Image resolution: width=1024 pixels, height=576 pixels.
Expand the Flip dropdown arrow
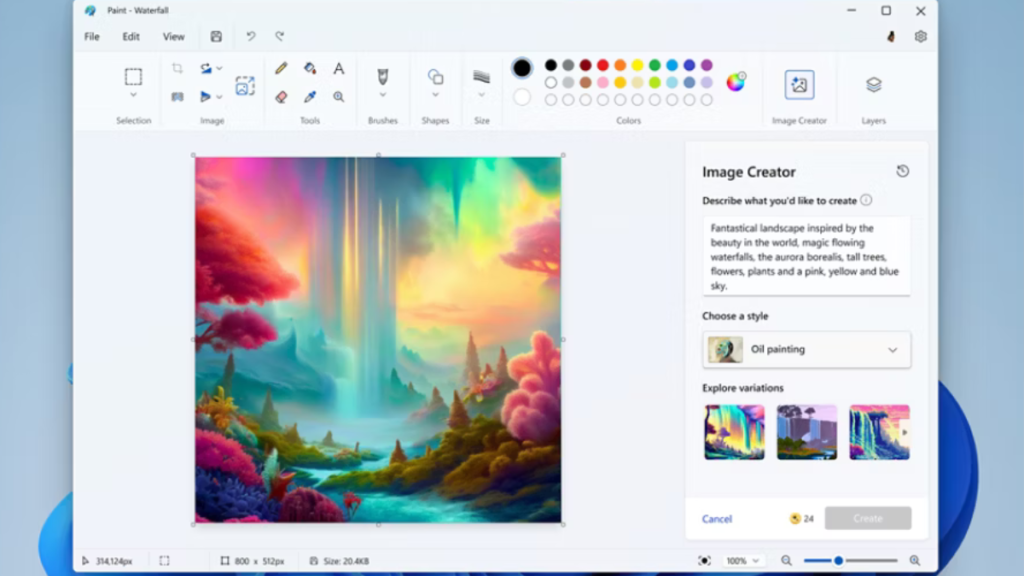[x=219, y=97]
